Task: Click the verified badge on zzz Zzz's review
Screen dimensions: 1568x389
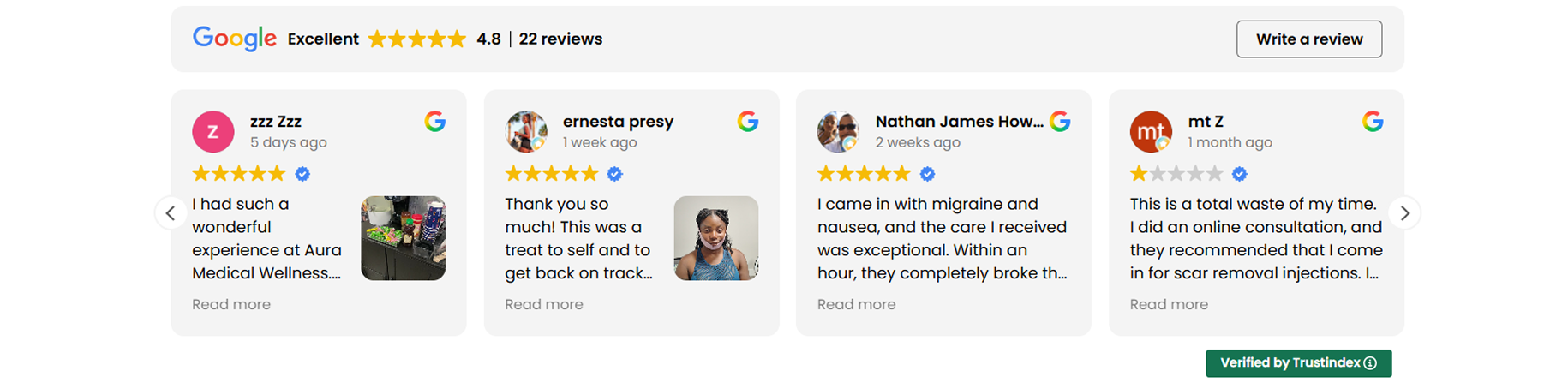Action: [x=302, y=174]
